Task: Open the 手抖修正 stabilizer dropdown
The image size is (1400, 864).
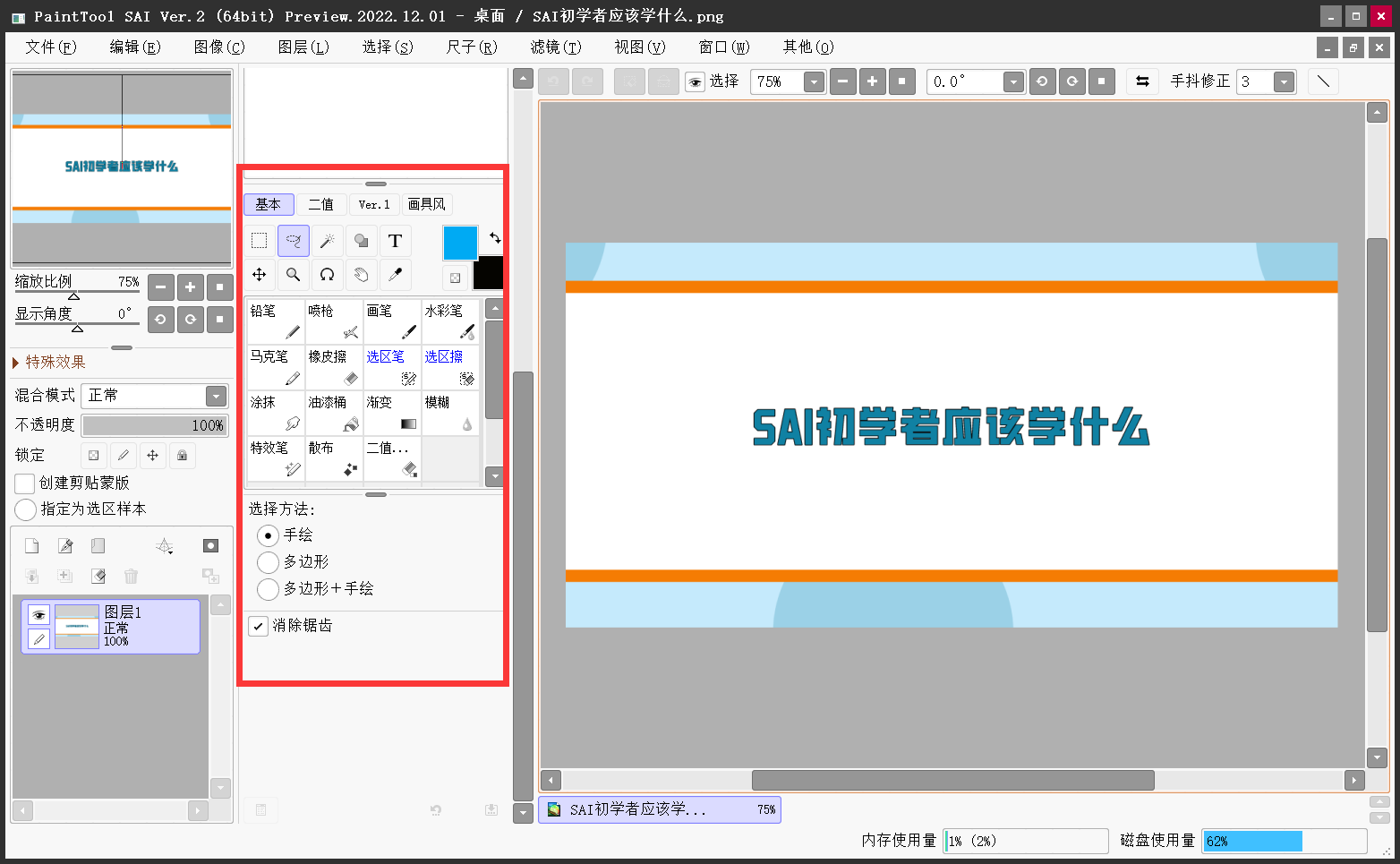Action: pos(1284,82)
